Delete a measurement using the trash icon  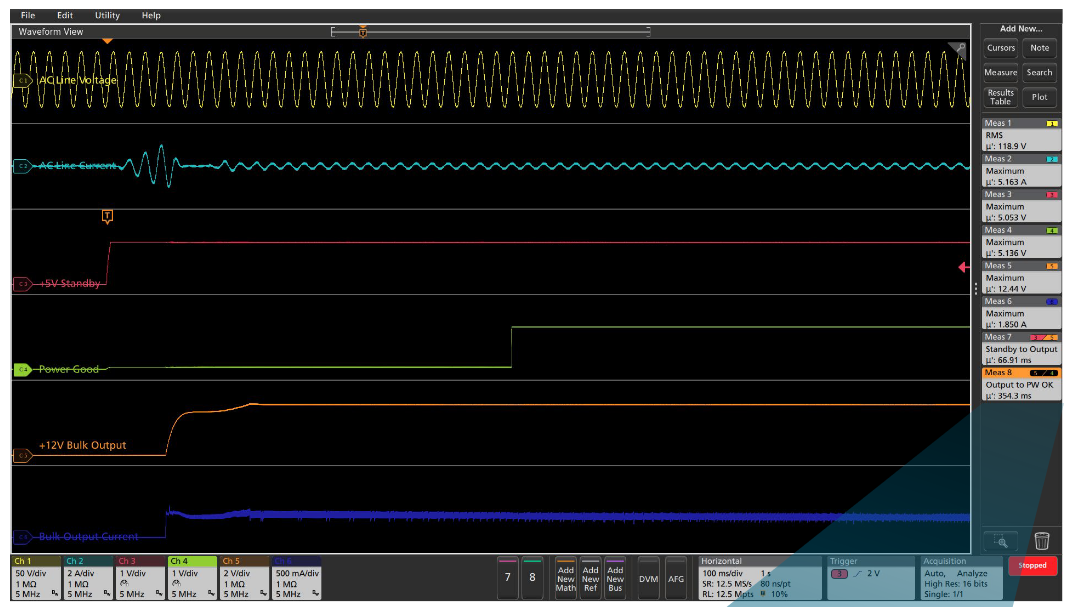point(1043,539)
